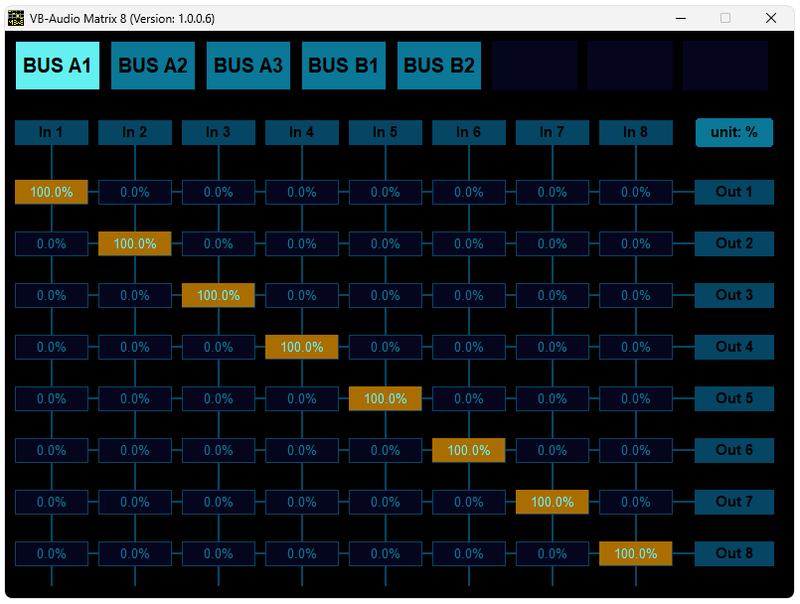Select the In 7 column header
This screenshot has height=604, width=800.
pos(553,133)
